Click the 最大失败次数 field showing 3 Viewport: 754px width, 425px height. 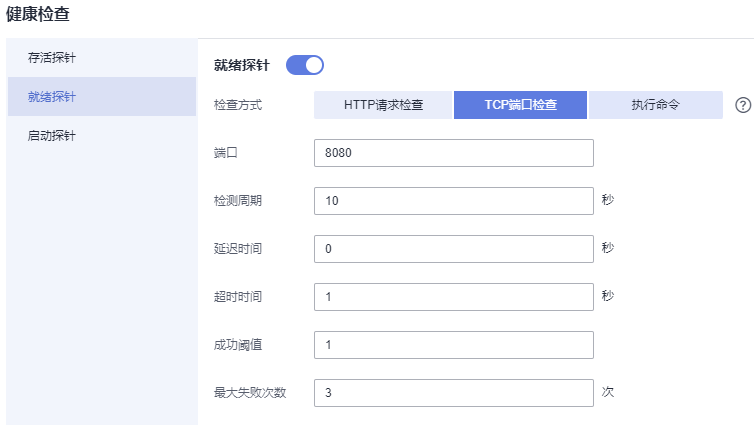coord(454,393)
